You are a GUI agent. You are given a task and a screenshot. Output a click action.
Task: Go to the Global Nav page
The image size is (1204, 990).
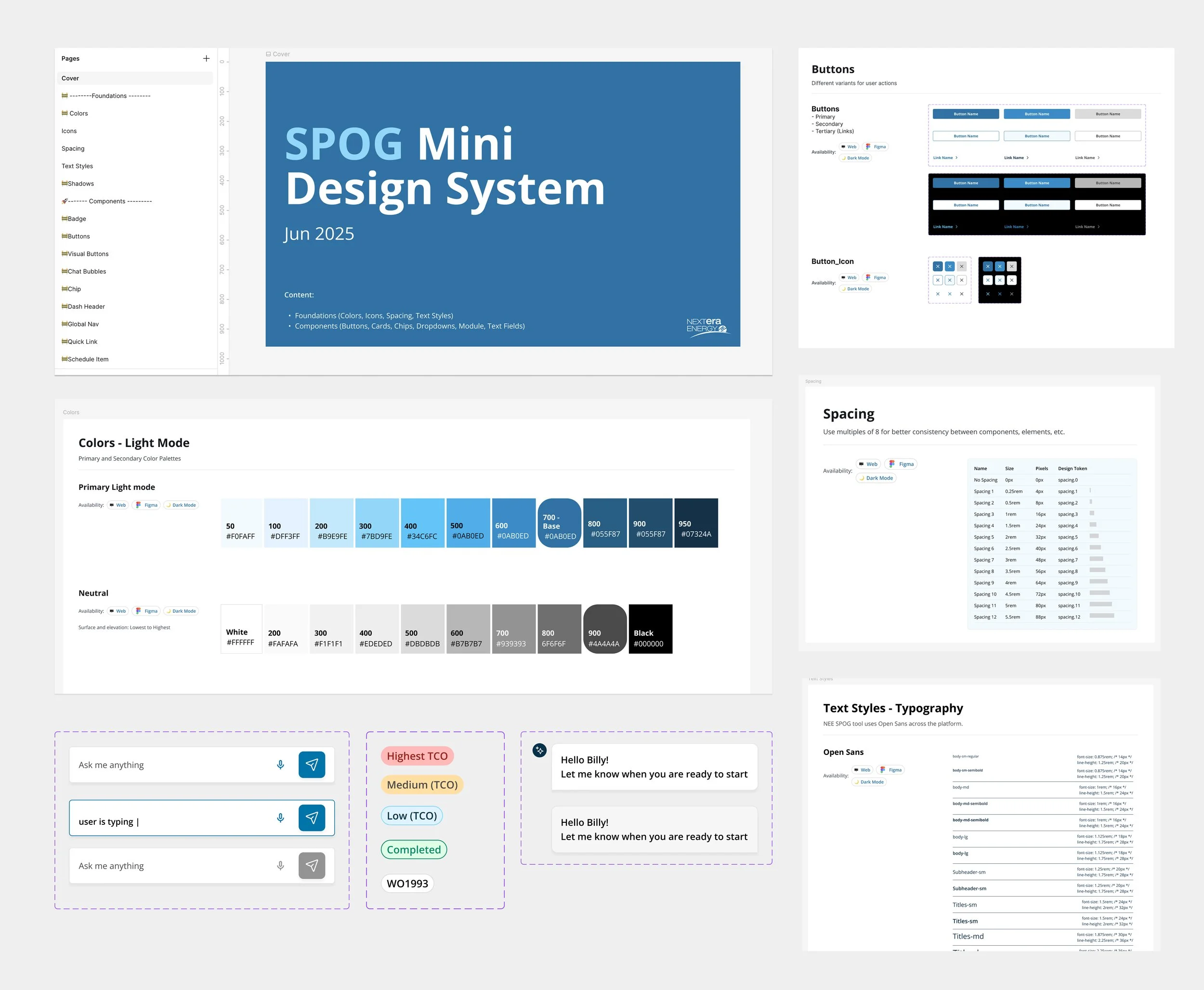coord(83,324)
